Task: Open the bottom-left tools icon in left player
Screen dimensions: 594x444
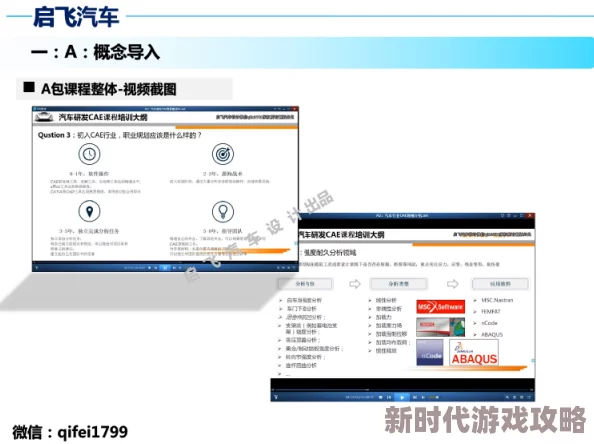Action: click(x=36, y=267)
